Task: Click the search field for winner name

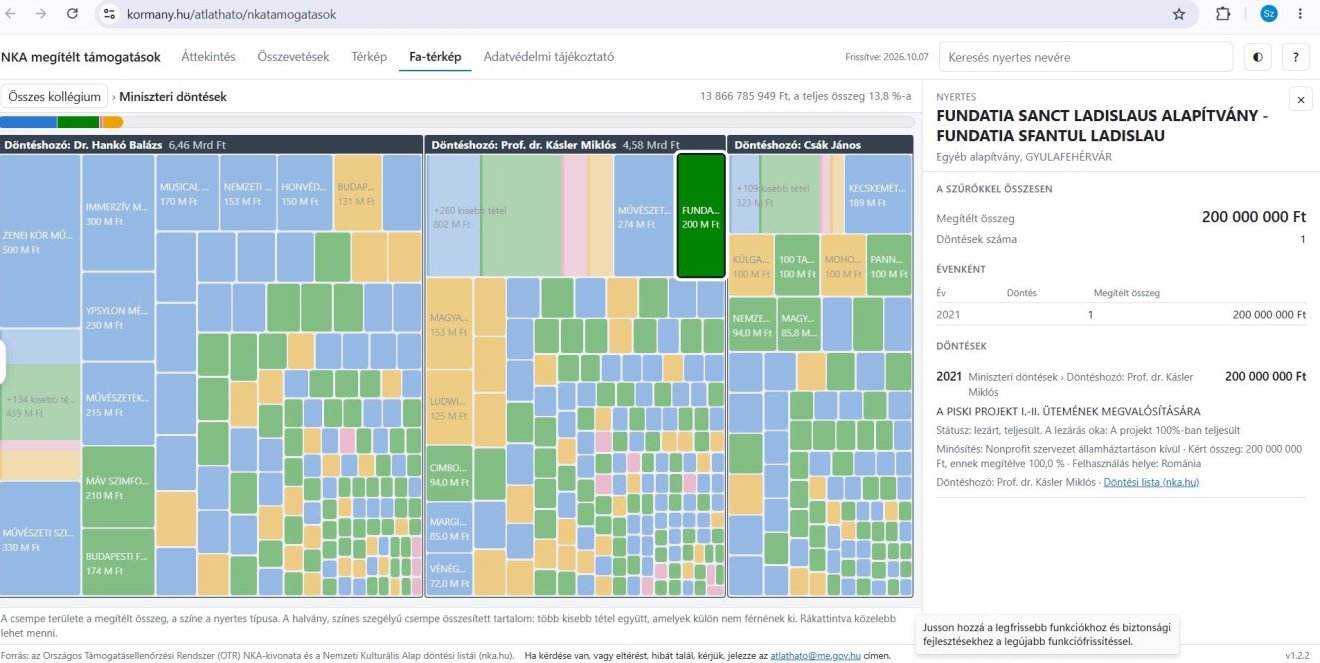Action: coord(1086,57)
